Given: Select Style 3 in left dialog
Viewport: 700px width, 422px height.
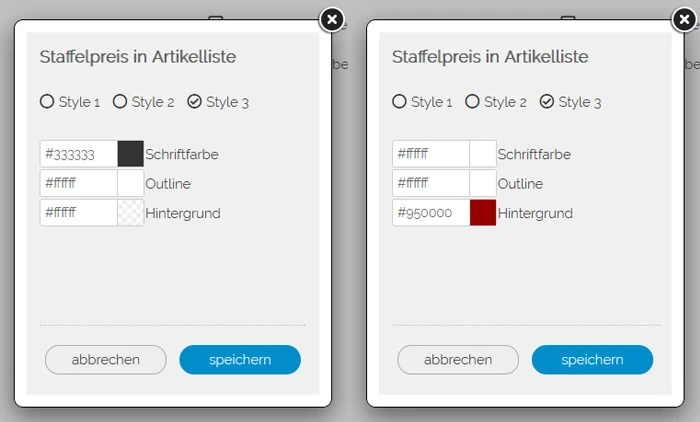Looking at the screenshot, I should [x=194, y=101].
